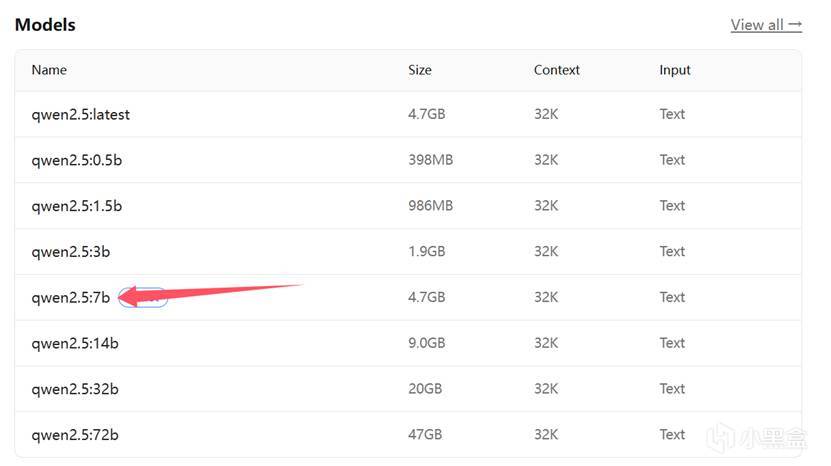831x466 pixels.
Task: Click the Input column header
Action: coord(675,70)
